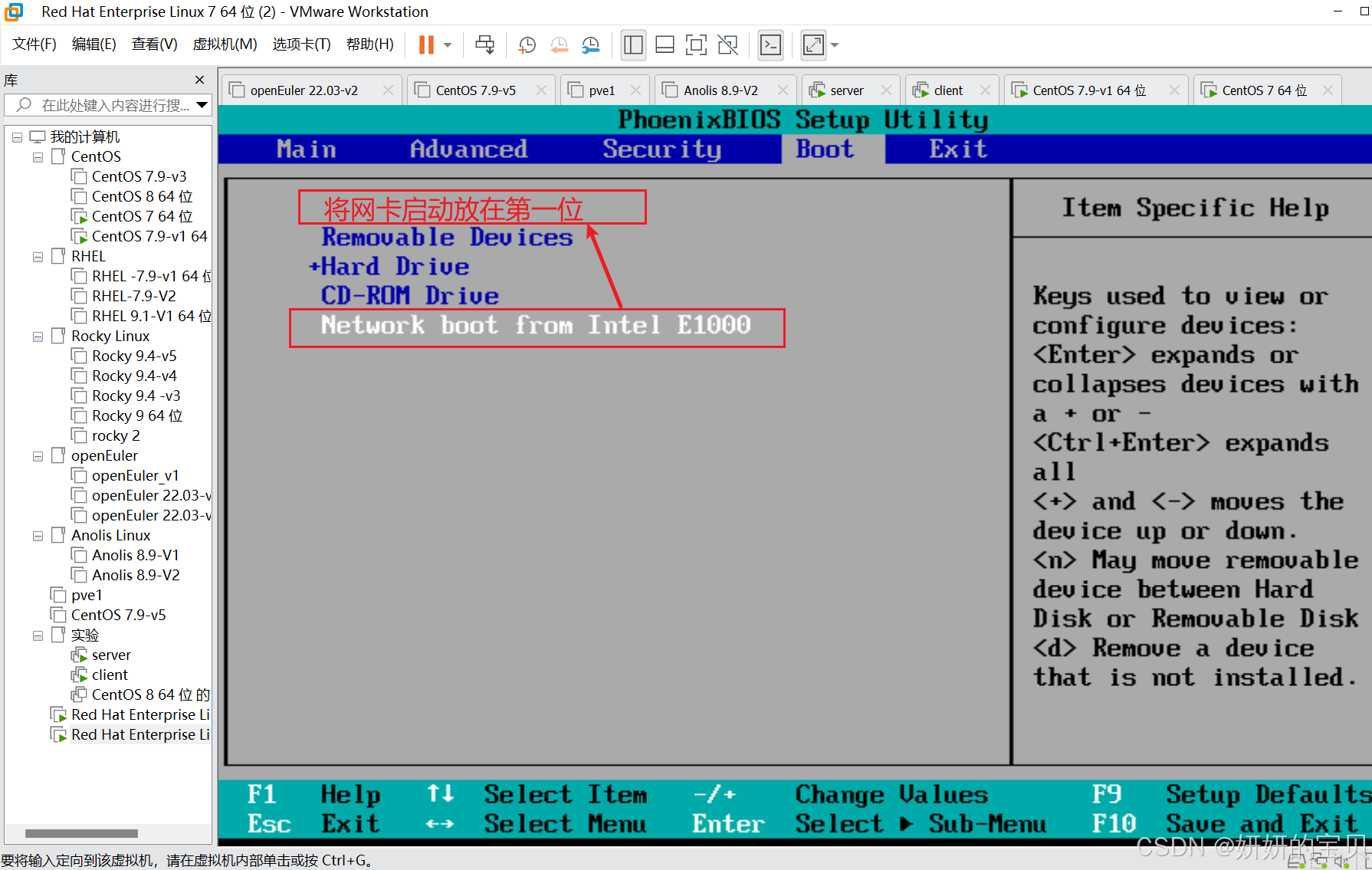Open the 帮助(H) menu
Viewport: 1372px width, 870px height.
(370, 44)
